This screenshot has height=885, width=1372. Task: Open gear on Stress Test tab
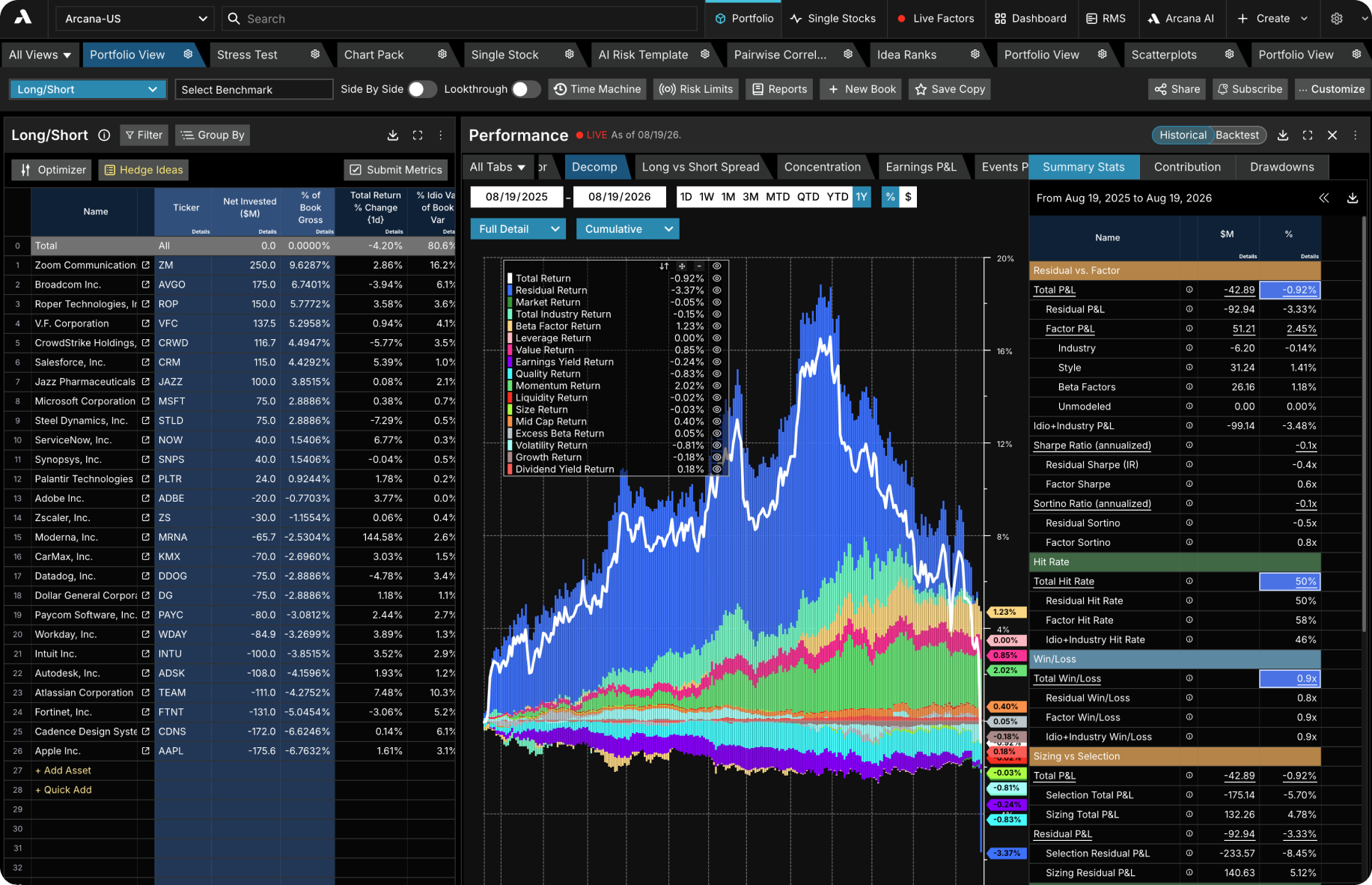pyautogui.click(x=315, y=55)
